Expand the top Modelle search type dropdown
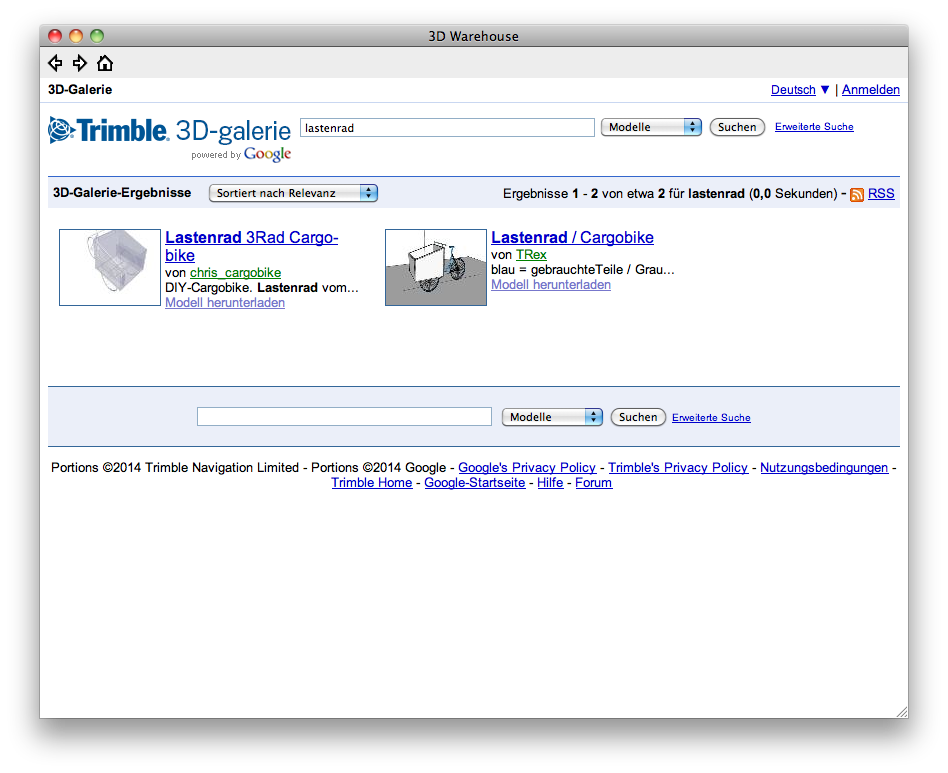948x773 pixels. tap(651, 127)
